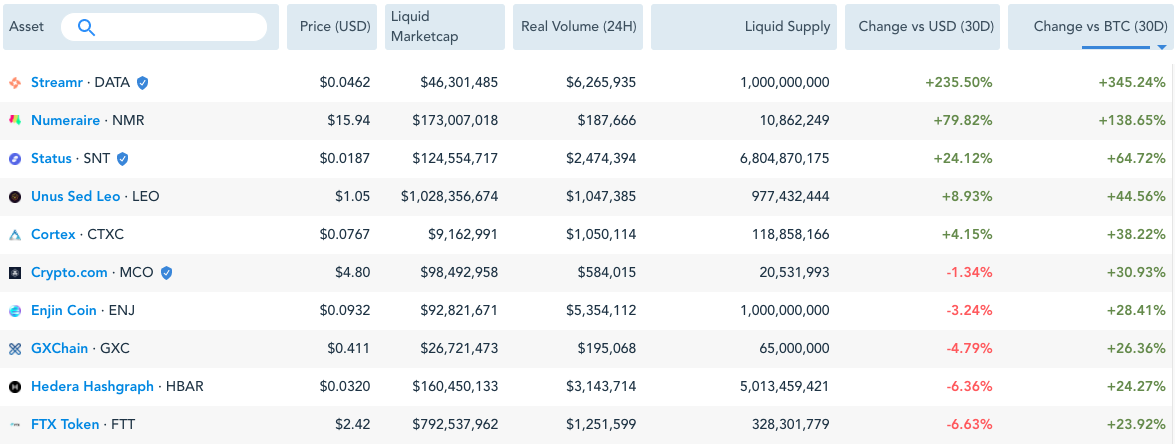Select USD change +8.93%
The height and width of the screenshot is (444, 1175).
(x=966, y=197)
